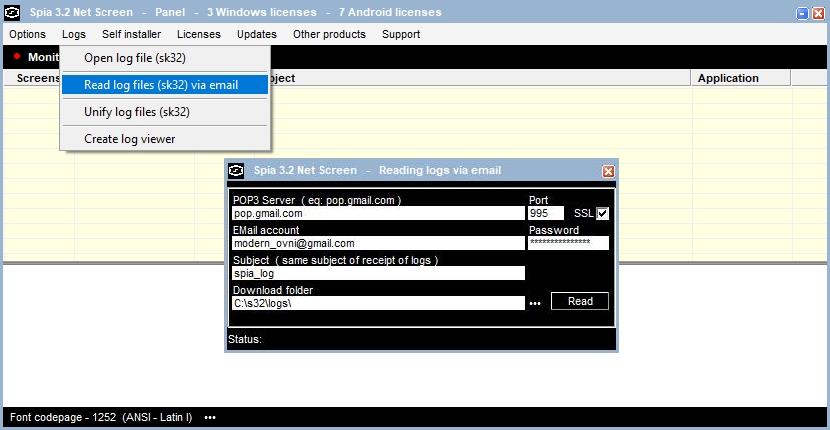This screenshot has height=430, width=830.
Task: Open the Logs menu
Action: click(x=74, y=34)
